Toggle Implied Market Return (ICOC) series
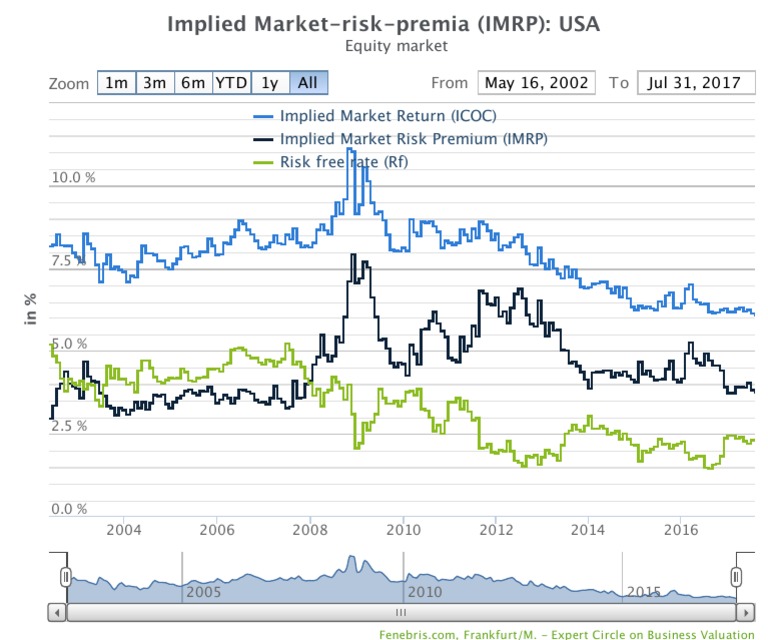The height and width of the screenshot is (640, 768). 388,116
